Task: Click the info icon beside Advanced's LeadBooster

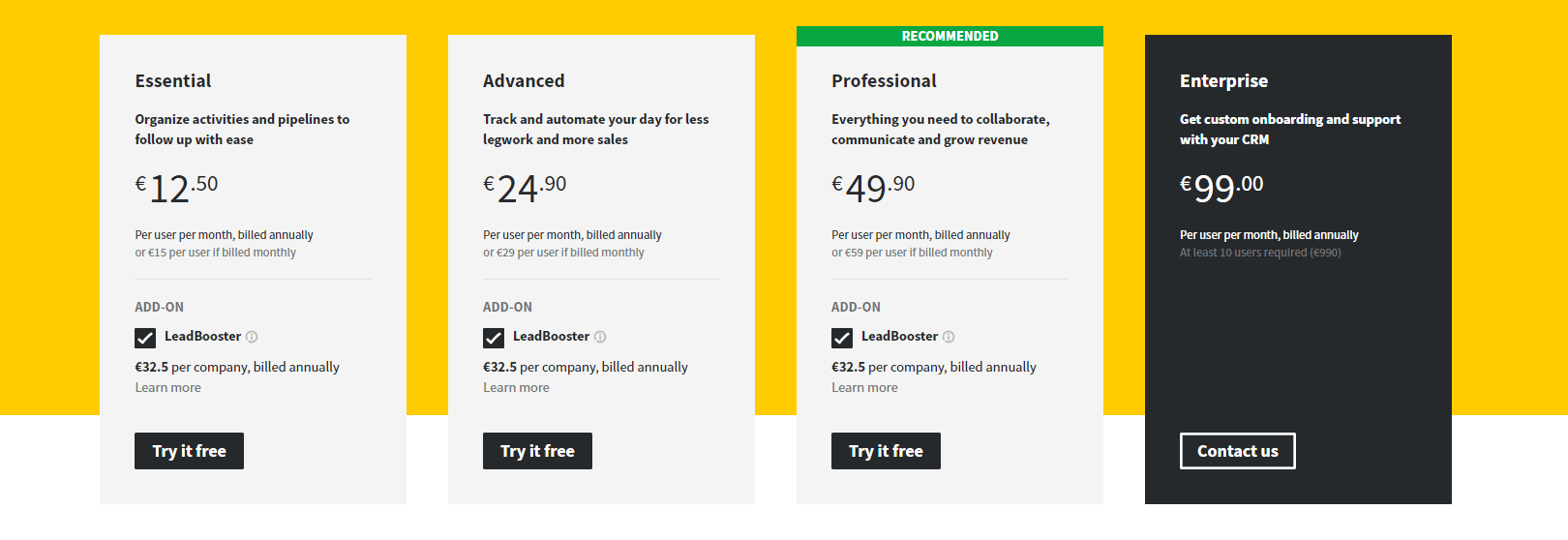Action: coord(600,337)
